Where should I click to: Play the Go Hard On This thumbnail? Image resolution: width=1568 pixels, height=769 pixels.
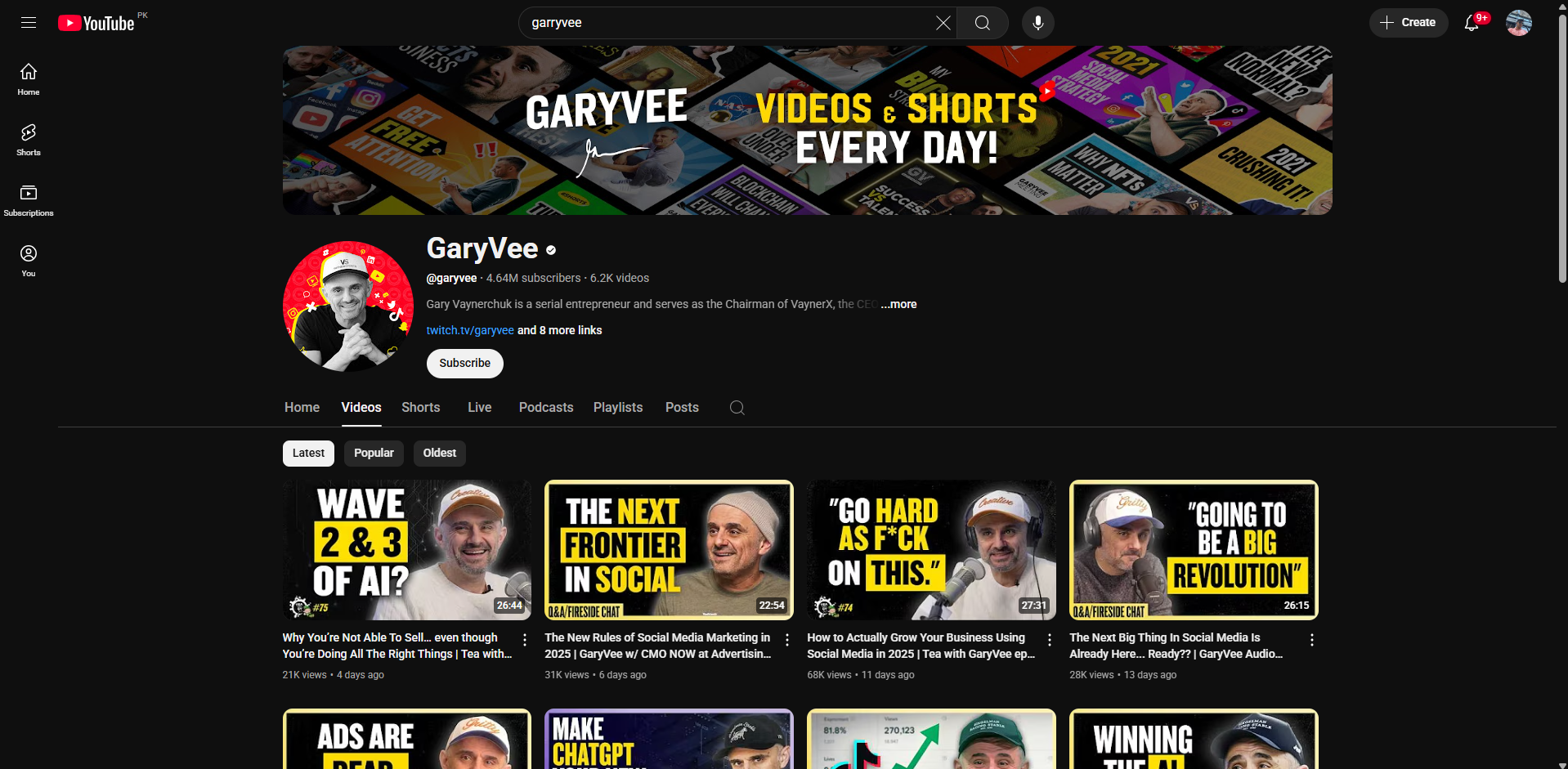[932, 550]
